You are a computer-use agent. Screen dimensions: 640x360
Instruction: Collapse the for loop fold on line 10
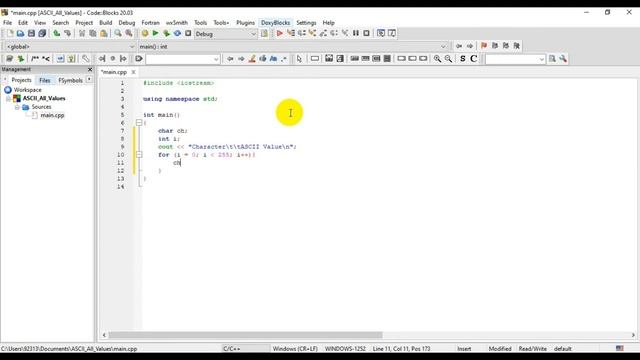139,154
